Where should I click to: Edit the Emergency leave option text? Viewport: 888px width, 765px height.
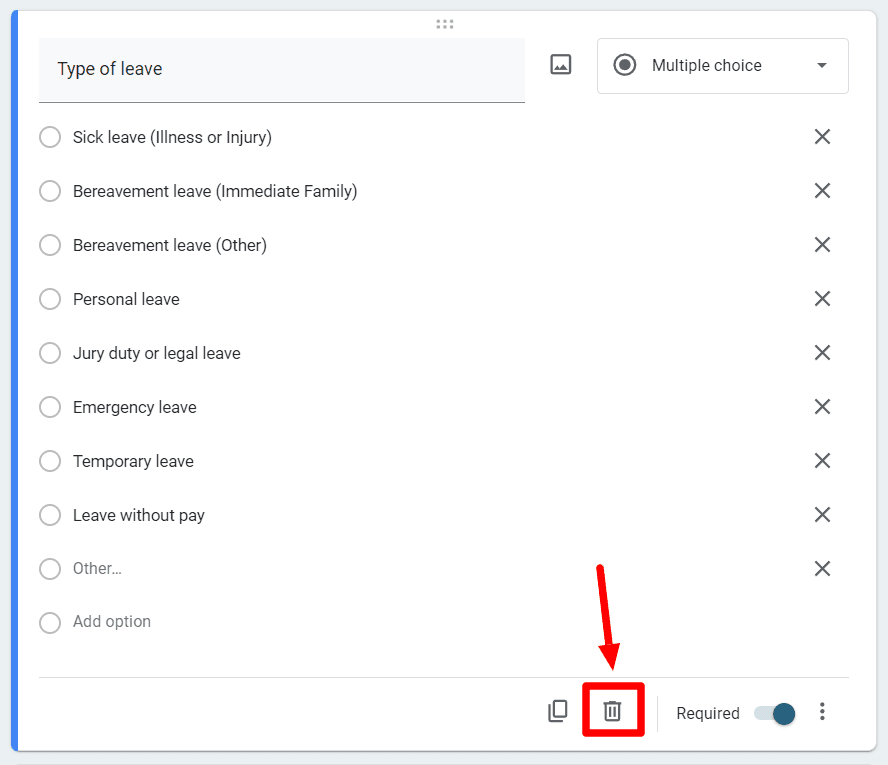(x=135, y=408)
